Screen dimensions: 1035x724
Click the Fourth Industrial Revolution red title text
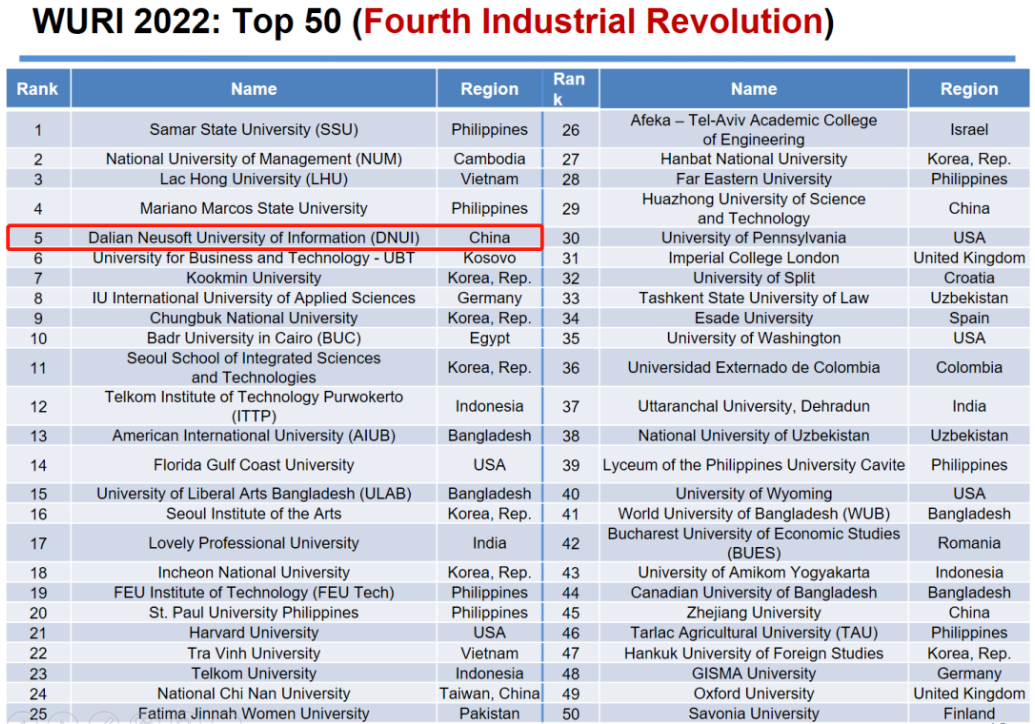coord(593,22)
